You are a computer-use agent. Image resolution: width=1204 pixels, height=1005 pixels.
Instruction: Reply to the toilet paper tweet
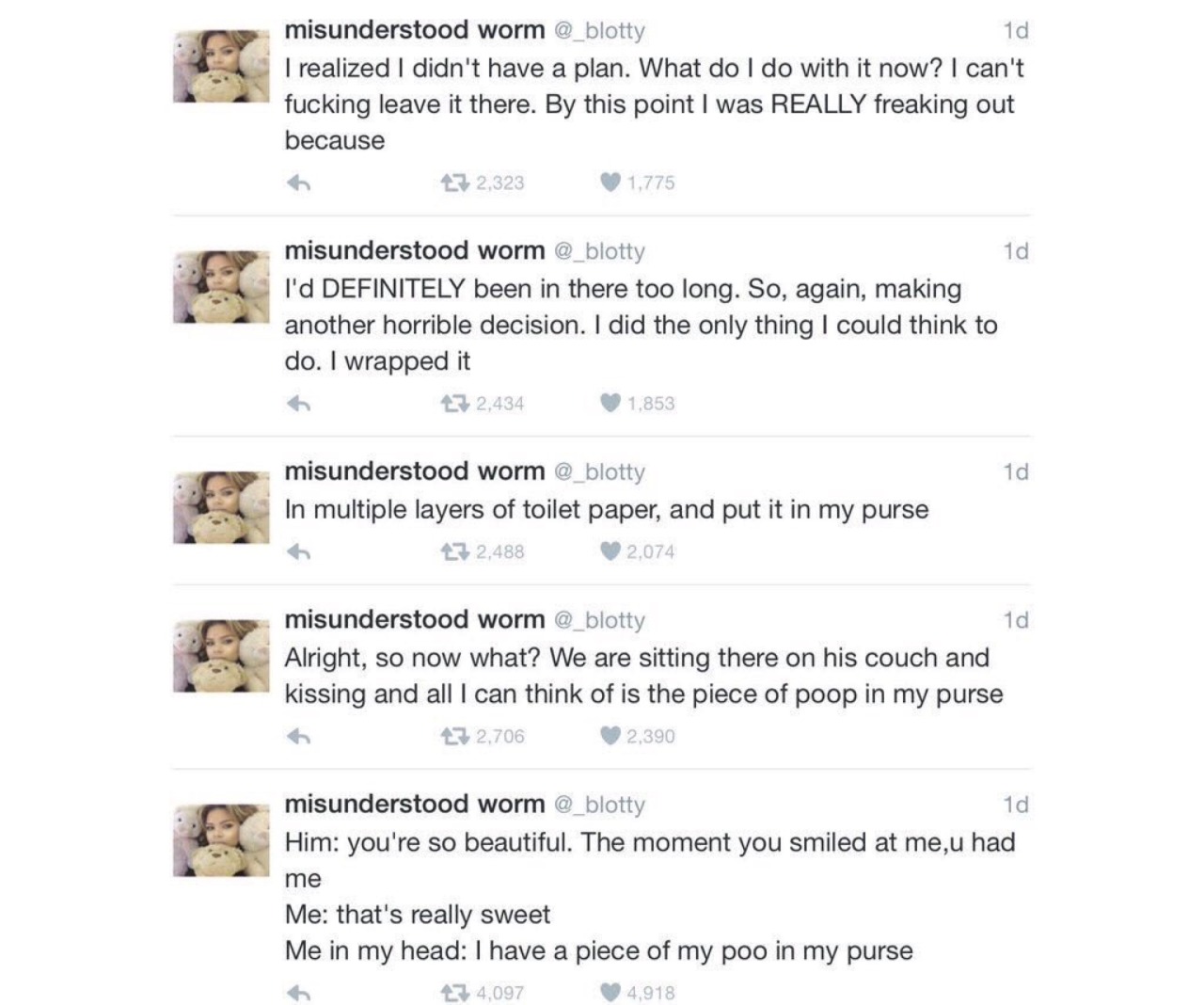(298, 552)
